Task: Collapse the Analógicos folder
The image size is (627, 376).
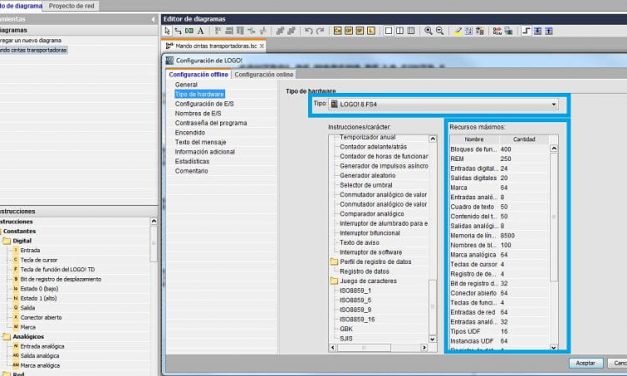Action: [x=6, y=337]
